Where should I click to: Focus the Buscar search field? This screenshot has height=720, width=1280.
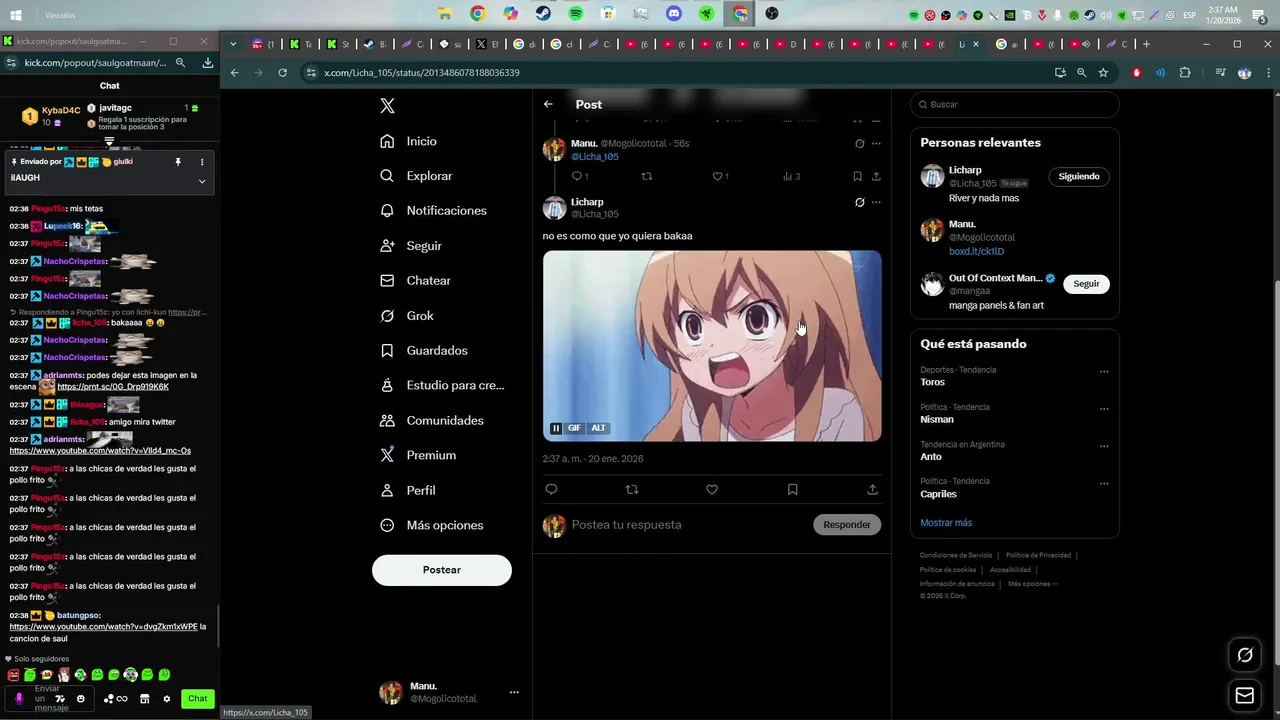pyautogui.click(x=1014, y=104)
